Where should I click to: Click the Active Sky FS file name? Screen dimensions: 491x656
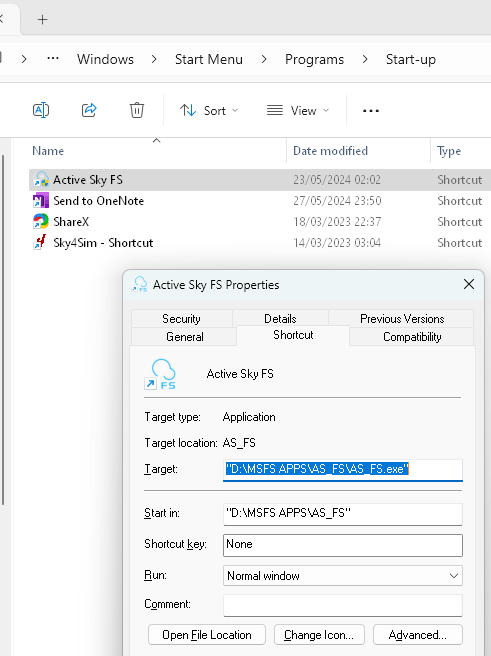point(88,180)
